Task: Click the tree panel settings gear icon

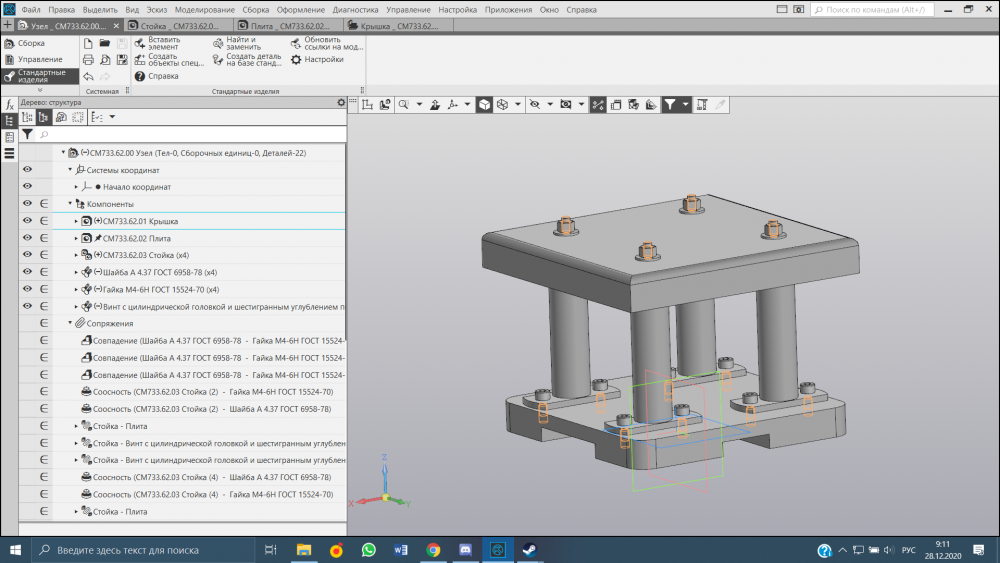Action: point(341,102)
